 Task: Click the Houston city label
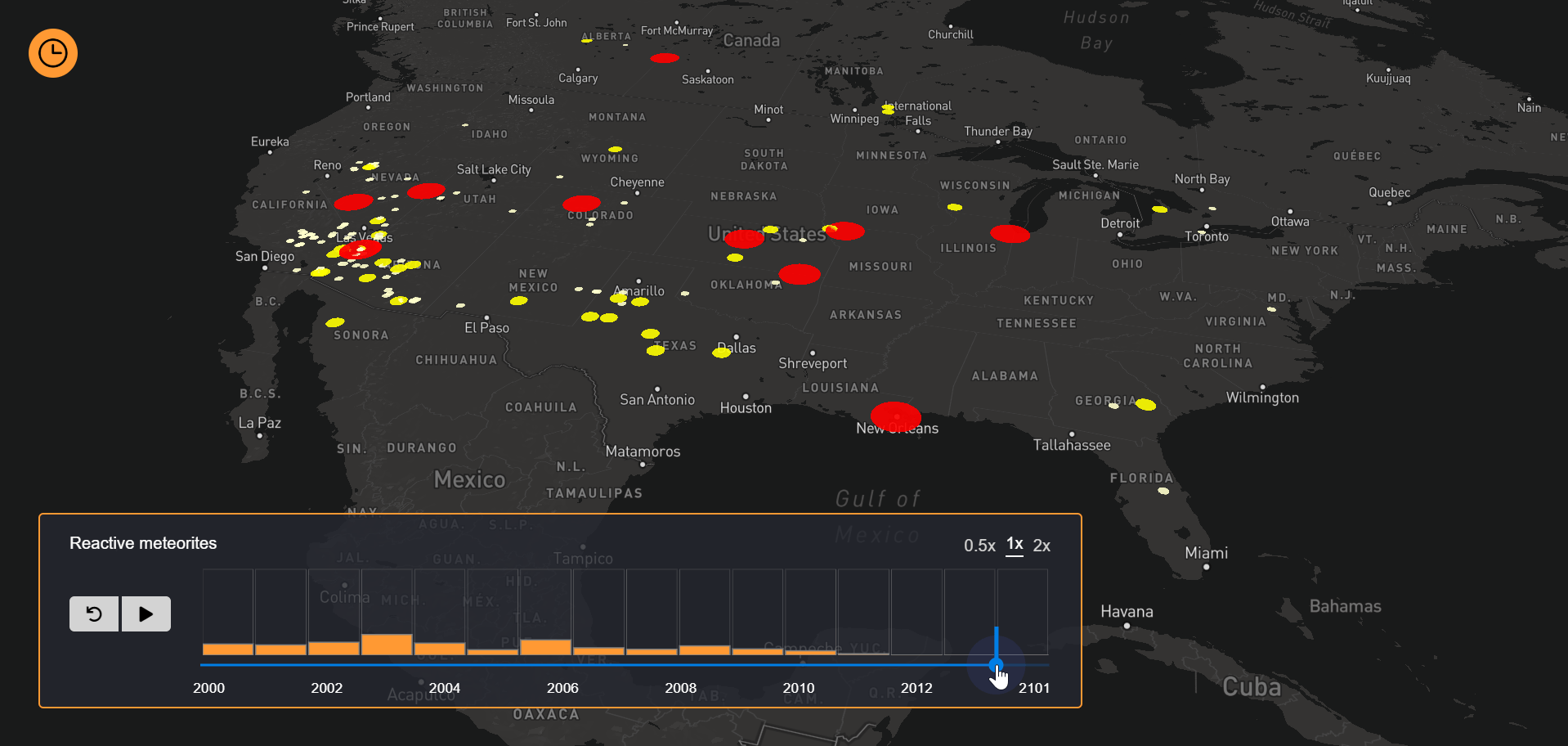(746, 407)
